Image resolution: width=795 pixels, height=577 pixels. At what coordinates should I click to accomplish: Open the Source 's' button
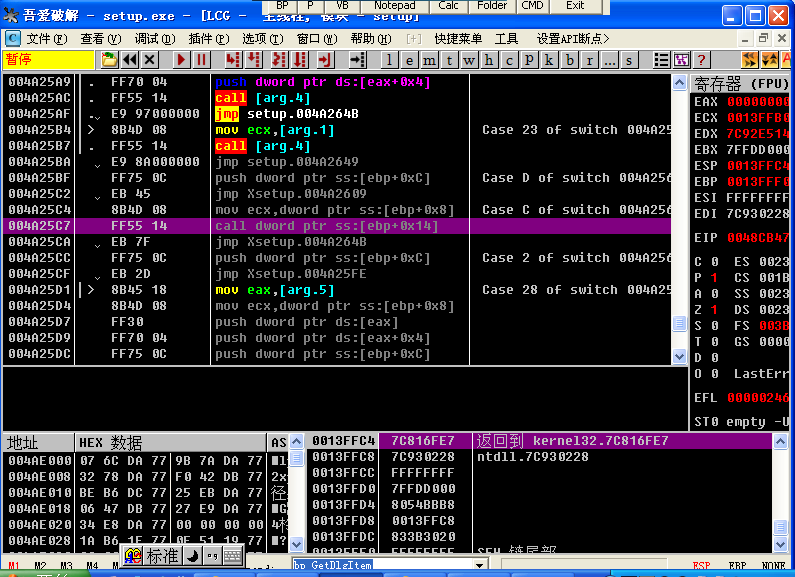pyautogui.click(x=629, y=60)
